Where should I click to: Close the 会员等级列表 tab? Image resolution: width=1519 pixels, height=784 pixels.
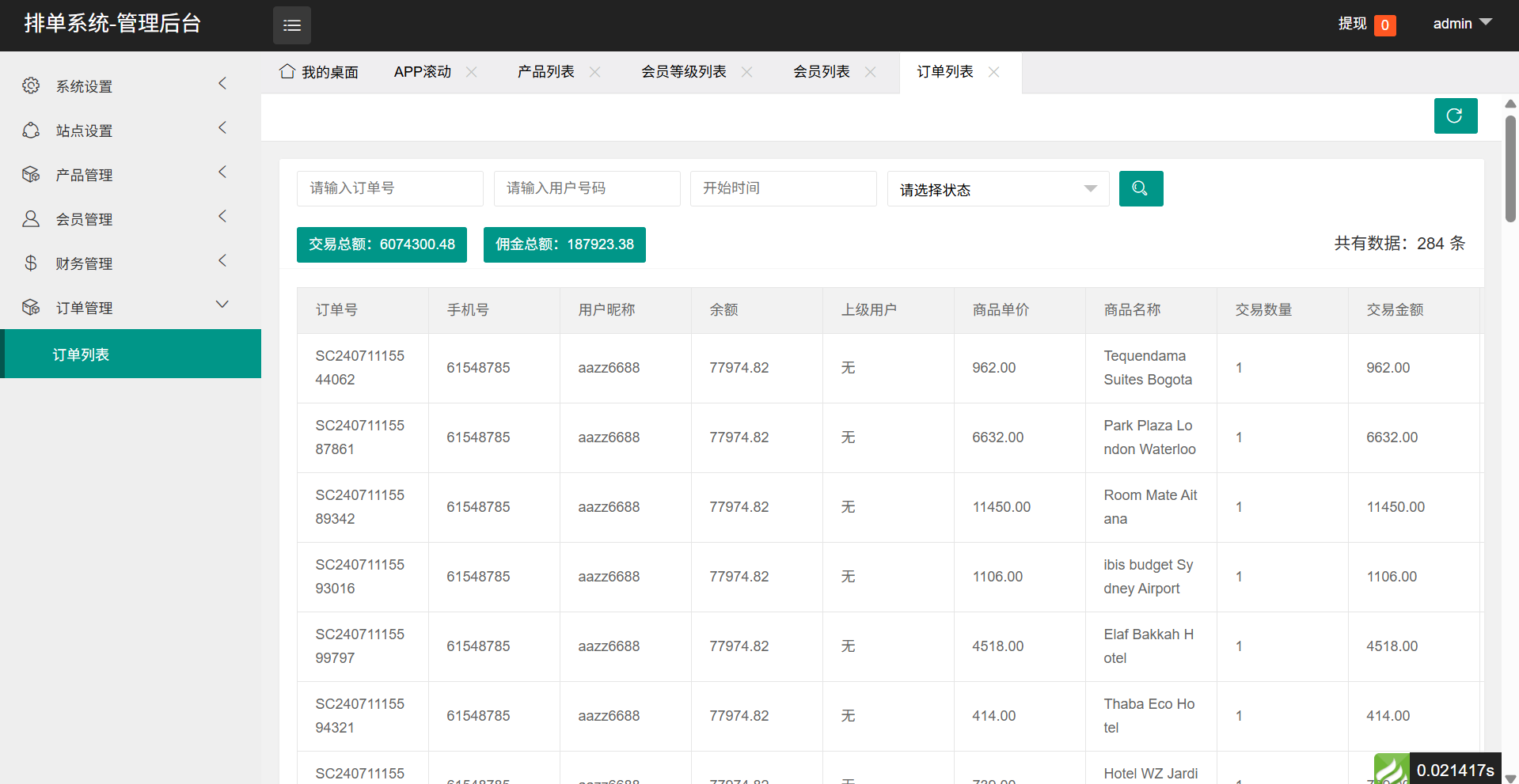point(747,72)
